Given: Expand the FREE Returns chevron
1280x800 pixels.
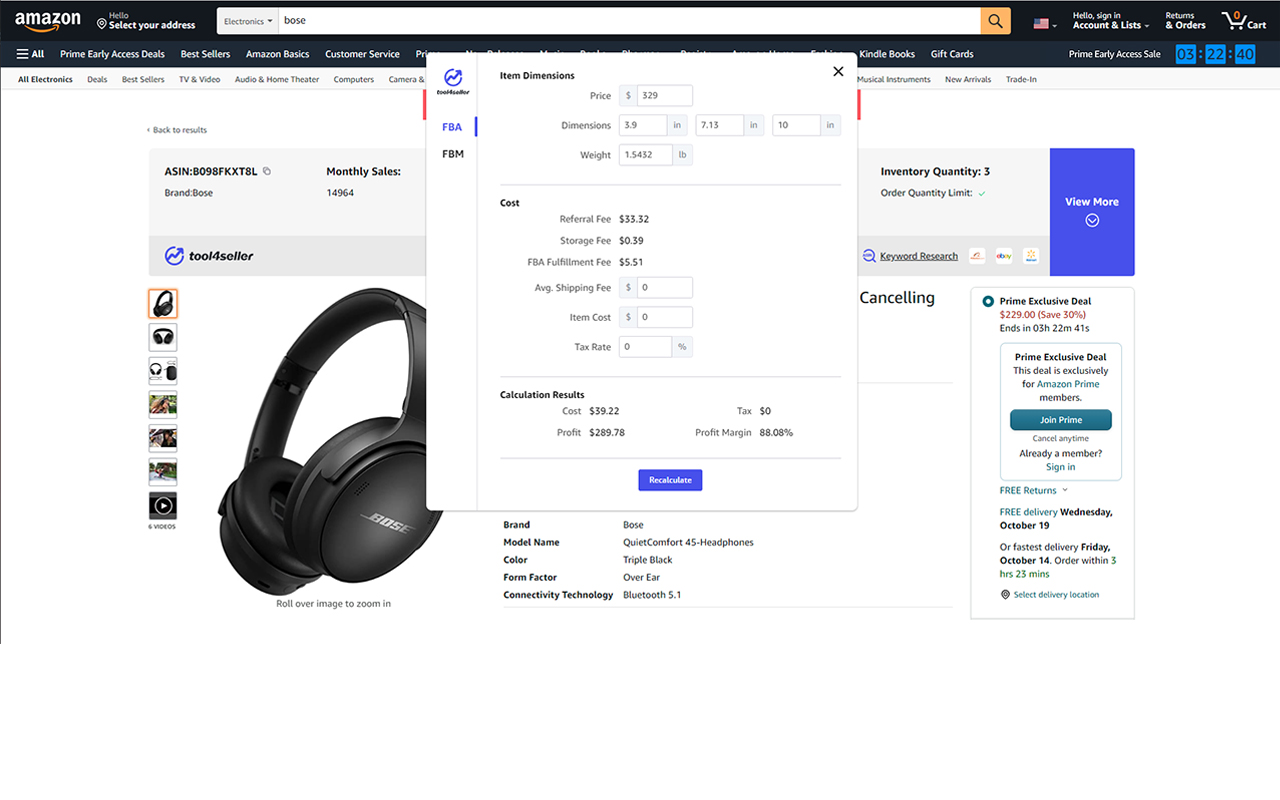Looking at the screenshot, I should click(x=1065, y=490).
